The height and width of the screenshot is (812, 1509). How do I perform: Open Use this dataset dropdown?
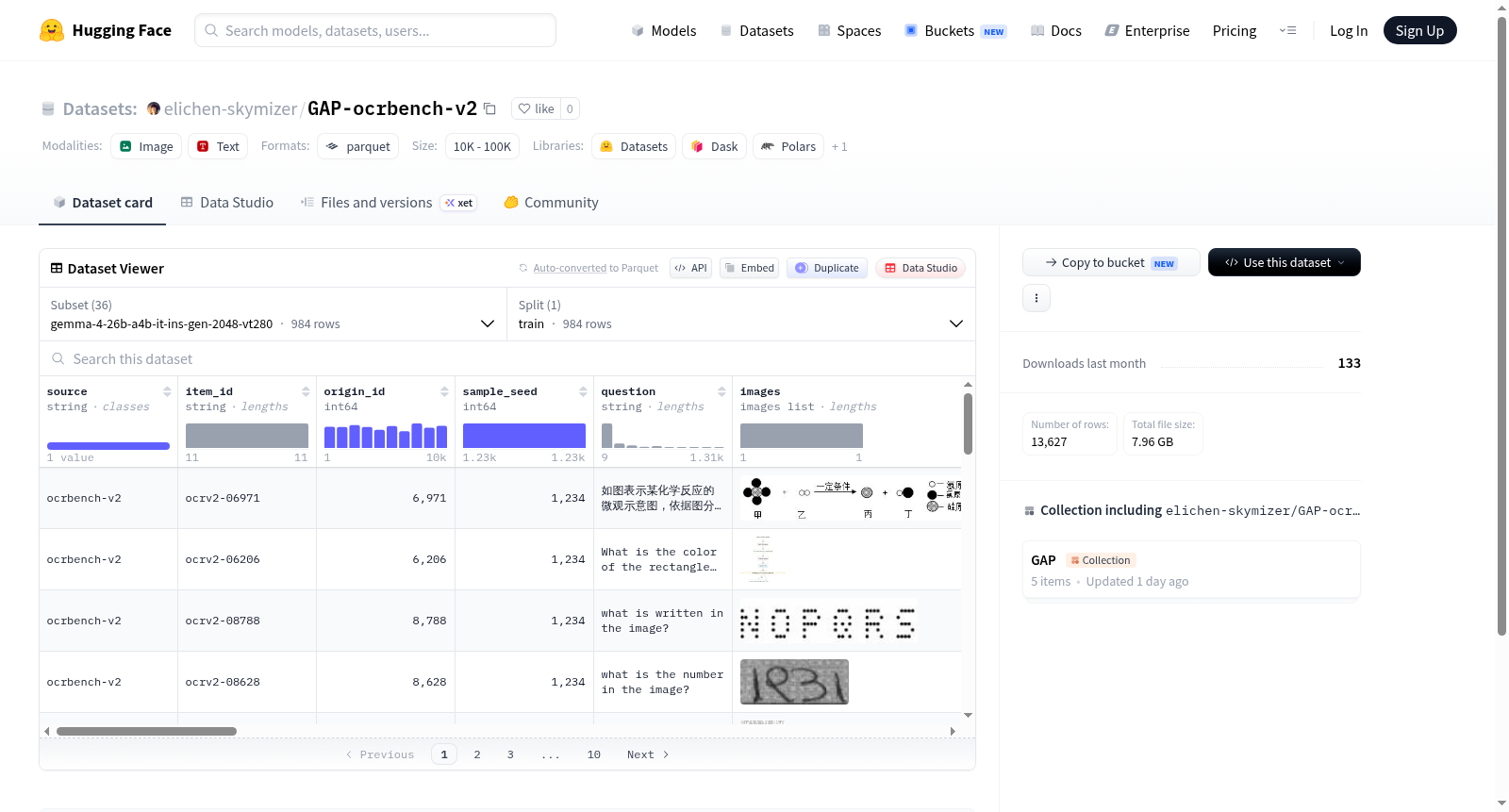coord(1285,262)
